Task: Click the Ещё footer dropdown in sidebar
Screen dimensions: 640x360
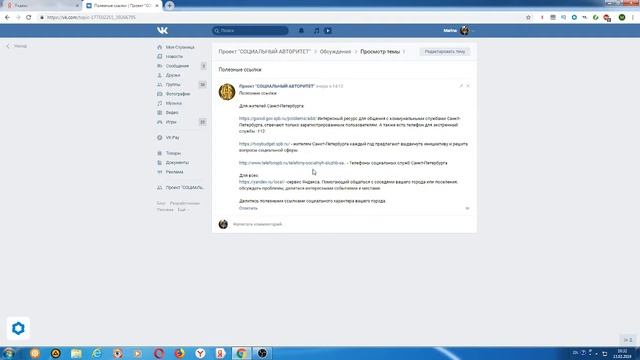Action: point(183,210)
